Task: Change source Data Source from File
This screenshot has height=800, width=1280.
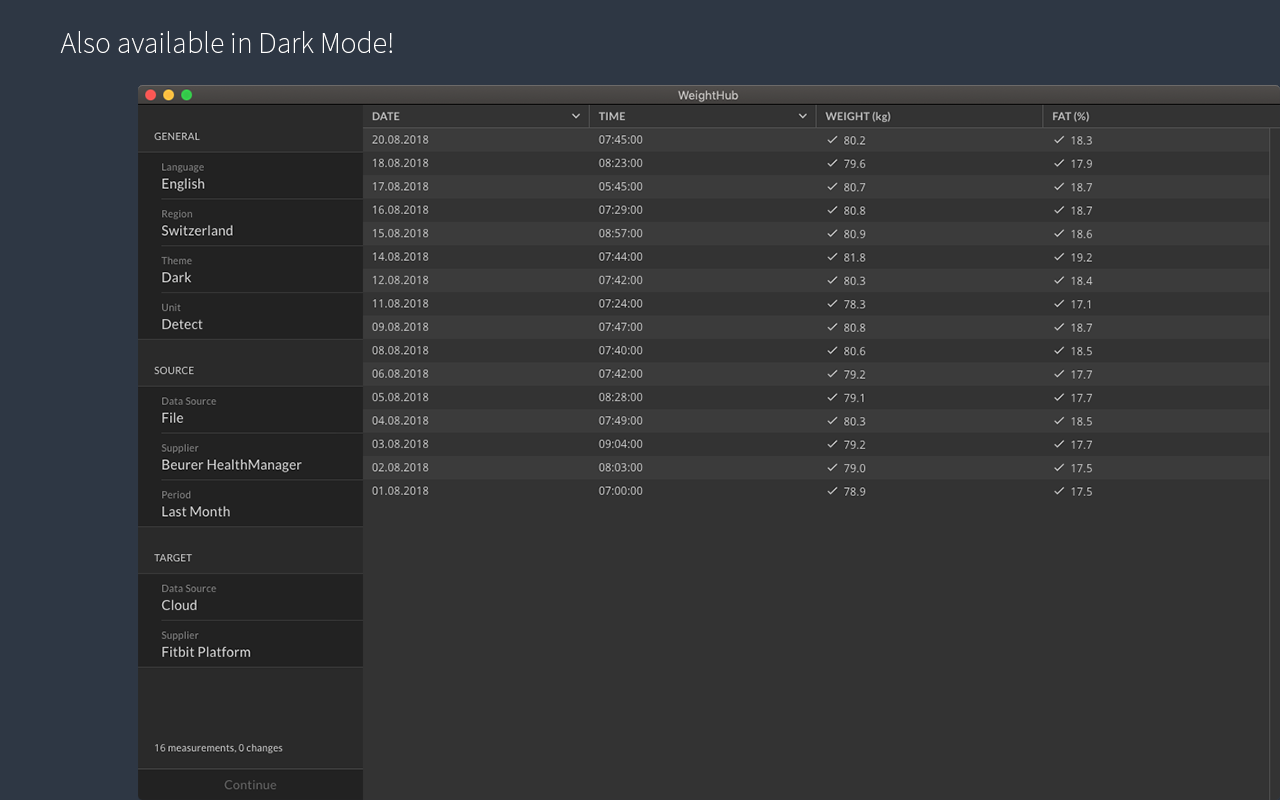Action: pyautogui.click(x=250, y=410)
